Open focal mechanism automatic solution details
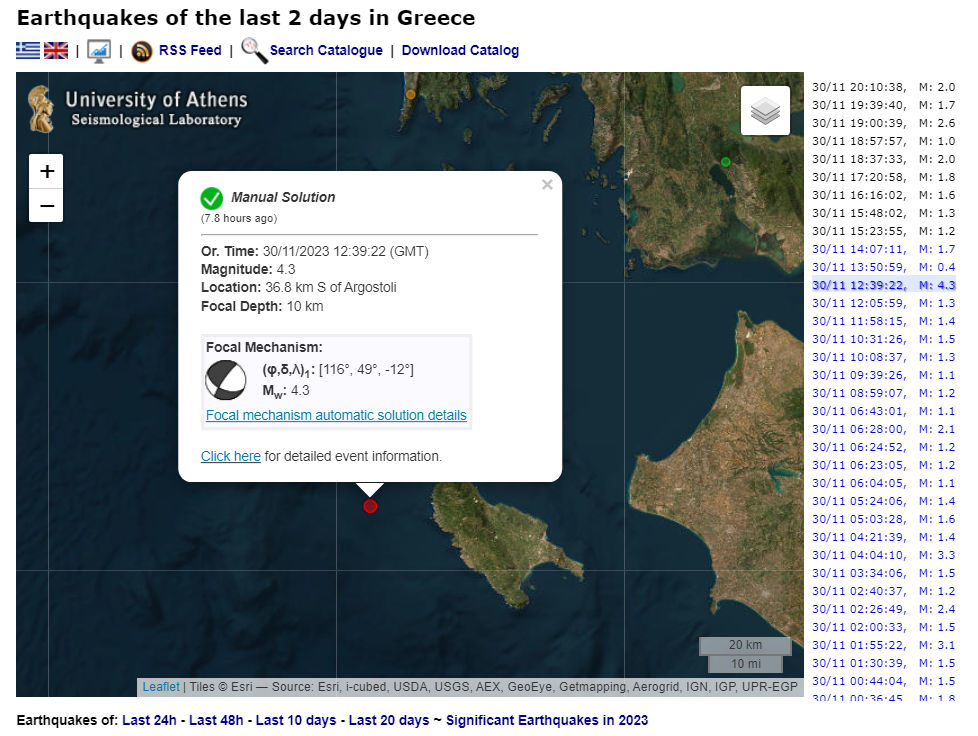Image resolution: width=978 pixels, height=736 pixels. [x=336, y=415]
